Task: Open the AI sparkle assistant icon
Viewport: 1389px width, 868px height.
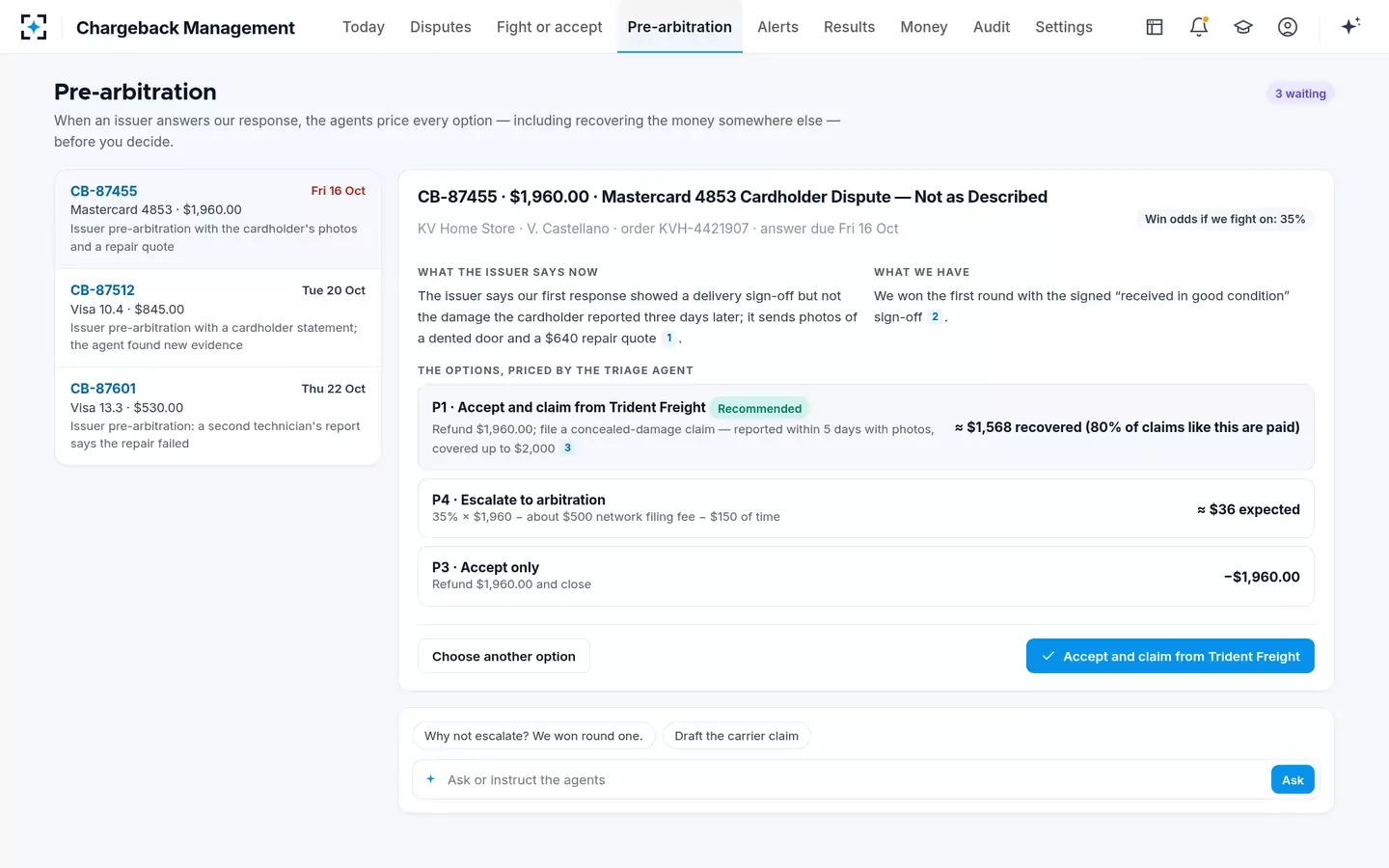Action: click(1350, 26)
